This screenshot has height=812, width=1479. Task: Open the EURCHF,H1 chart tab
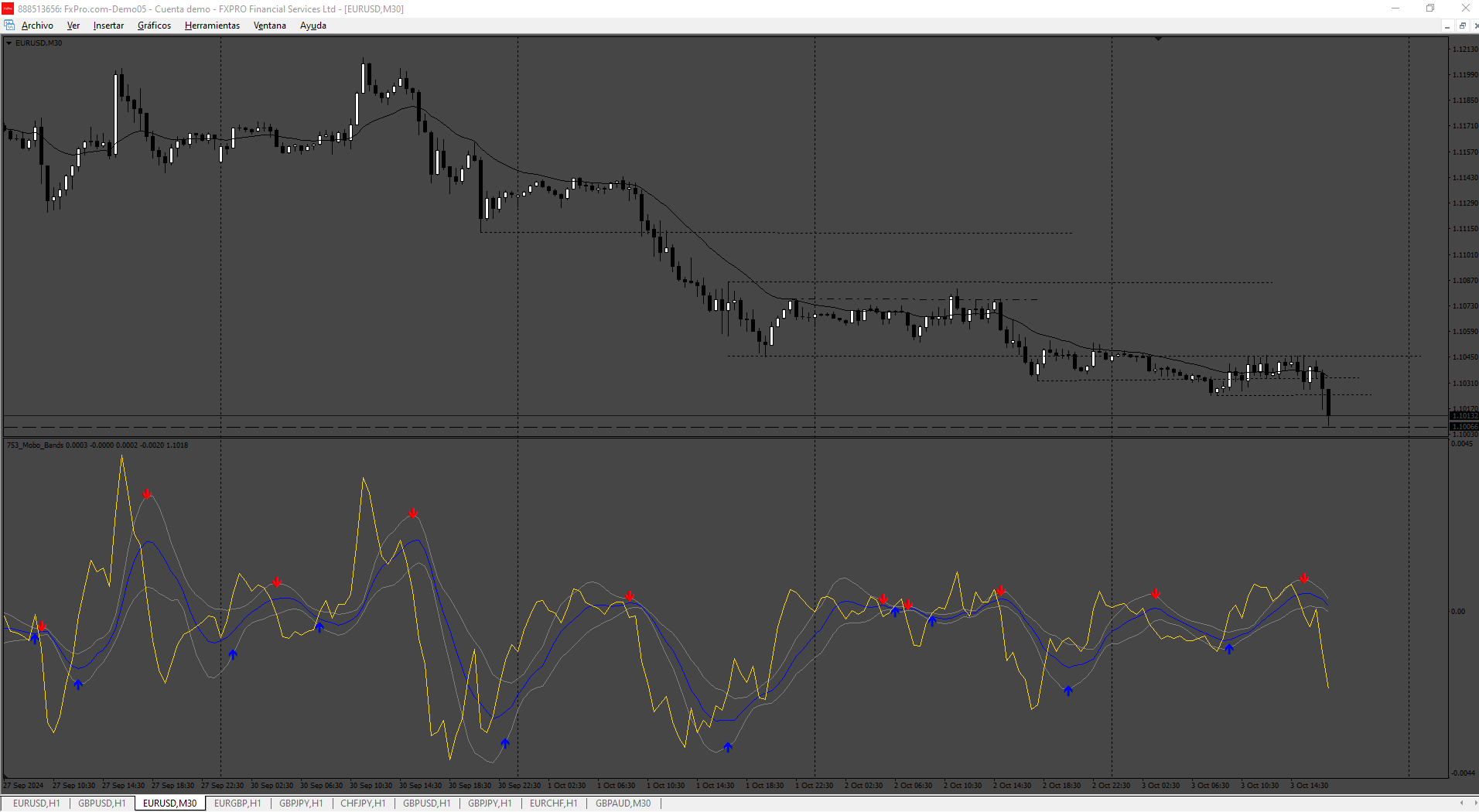tap(553, 803)
